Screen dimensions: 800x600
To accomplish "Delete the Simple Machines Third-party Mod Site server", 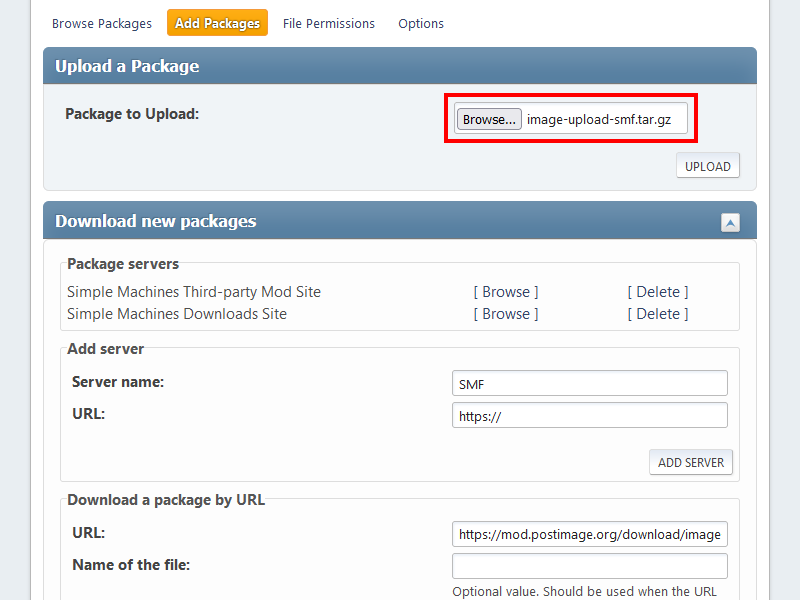I will [x=657, y=292].
